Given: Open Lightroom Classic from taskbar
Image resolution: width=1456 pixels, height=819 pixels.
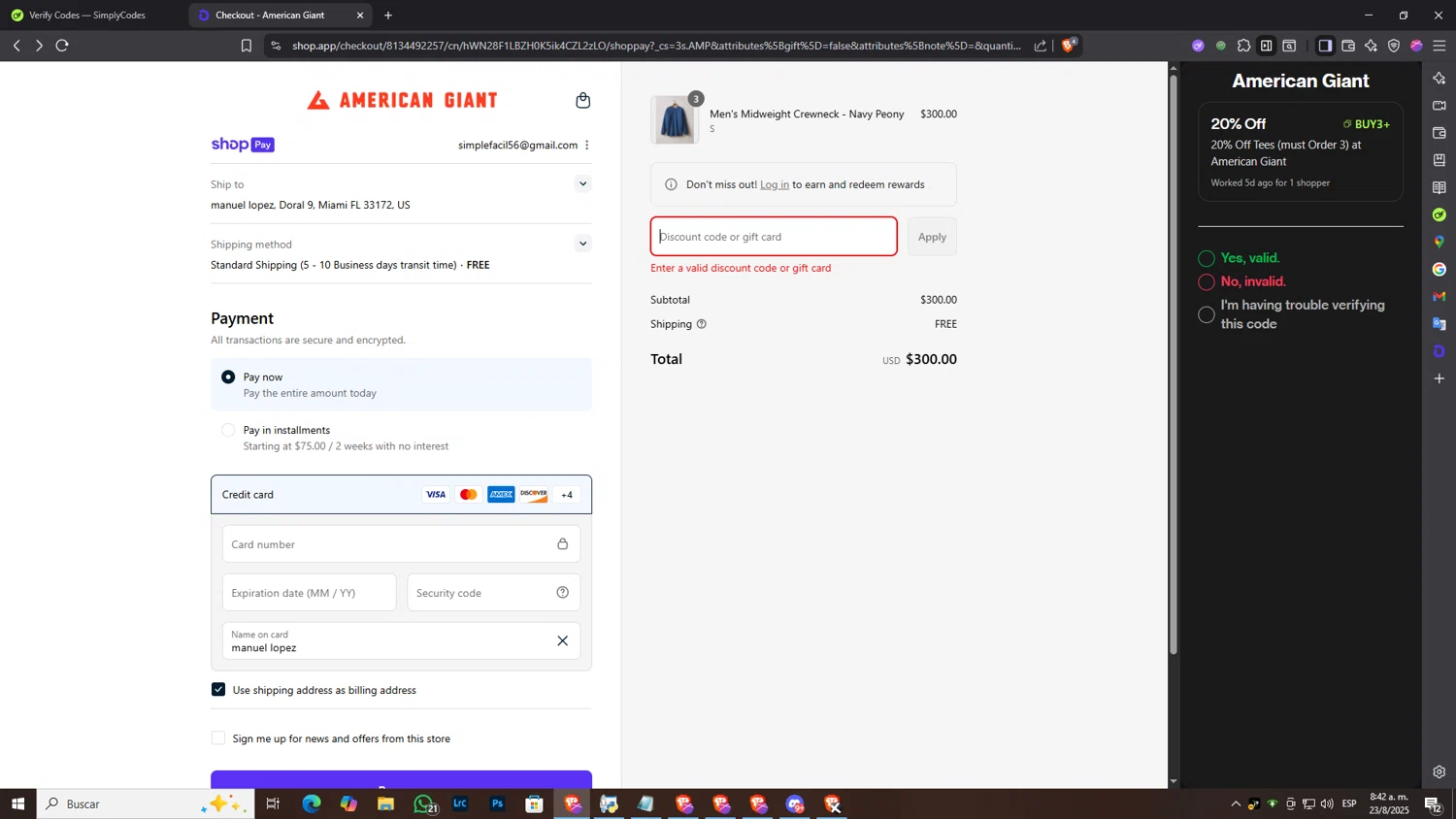Looking at the screenshot, I should click(x=460, y=803).
